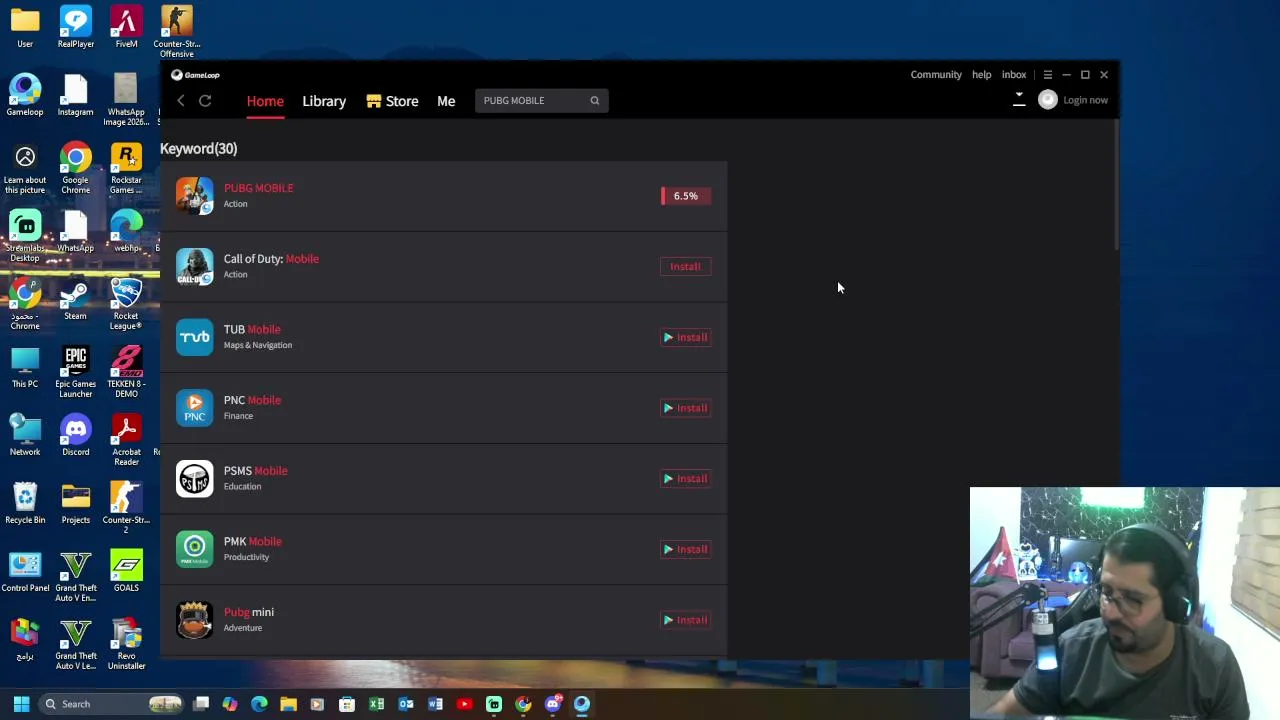Click the Pubg mini result title
Image resolution: width=1280 pixels, height=720 pixels.
(249, 612)
